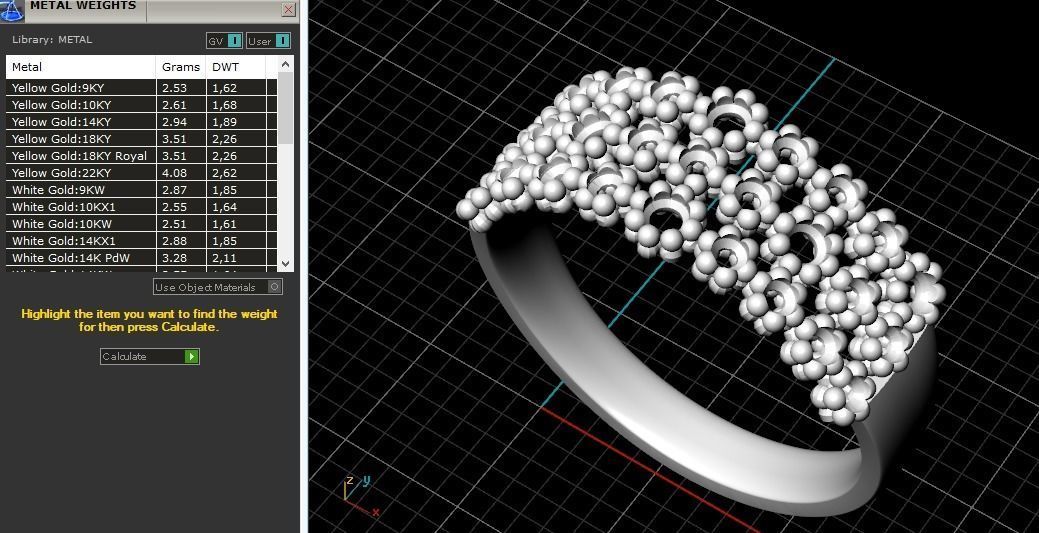The image size is (1039, 533).
Task: Select White Gold:10KW row
Action: coord(141,224)
